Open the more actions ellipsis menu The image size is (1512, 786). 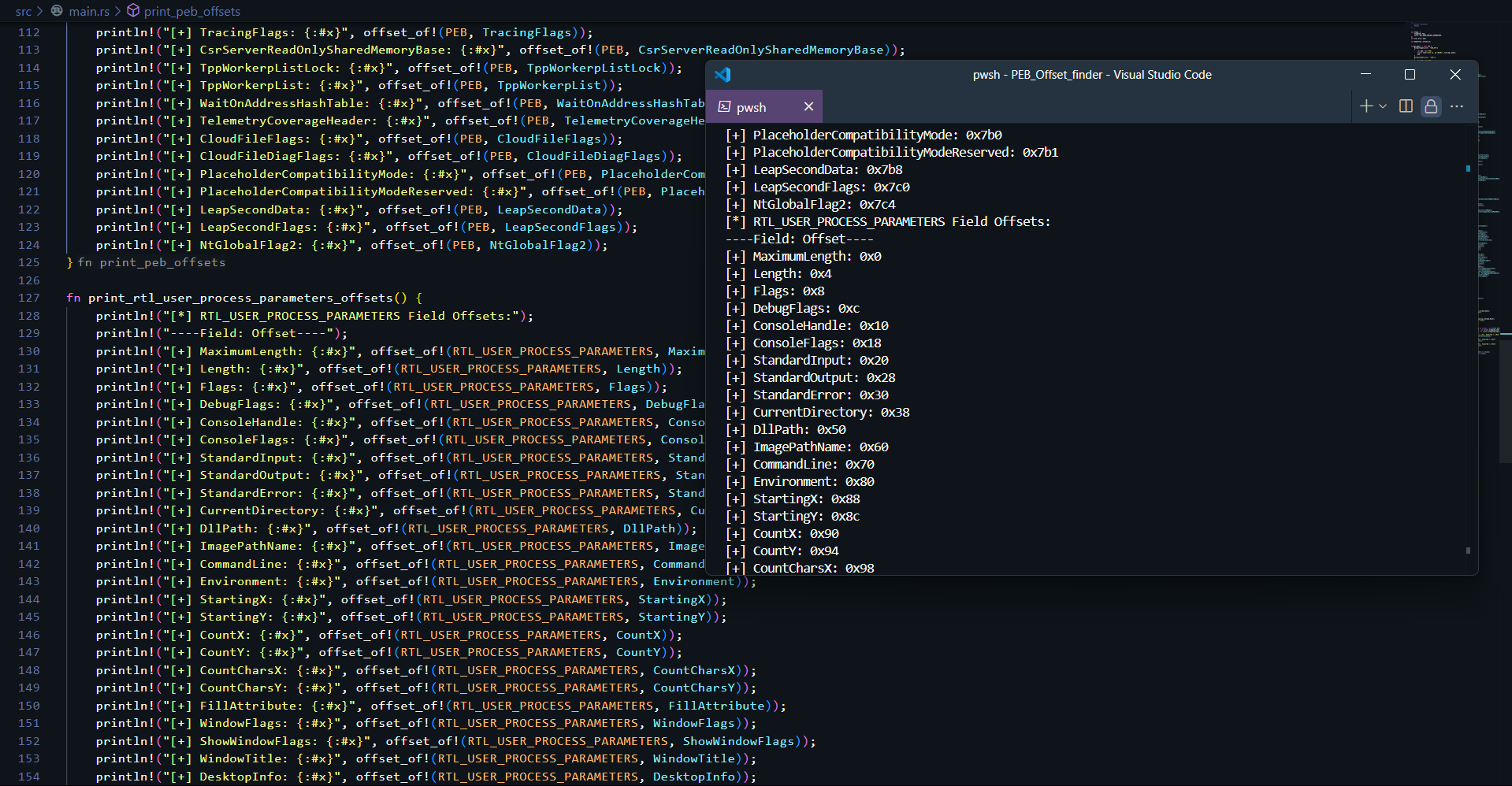pyautogui.click(x=1457, y=106)
